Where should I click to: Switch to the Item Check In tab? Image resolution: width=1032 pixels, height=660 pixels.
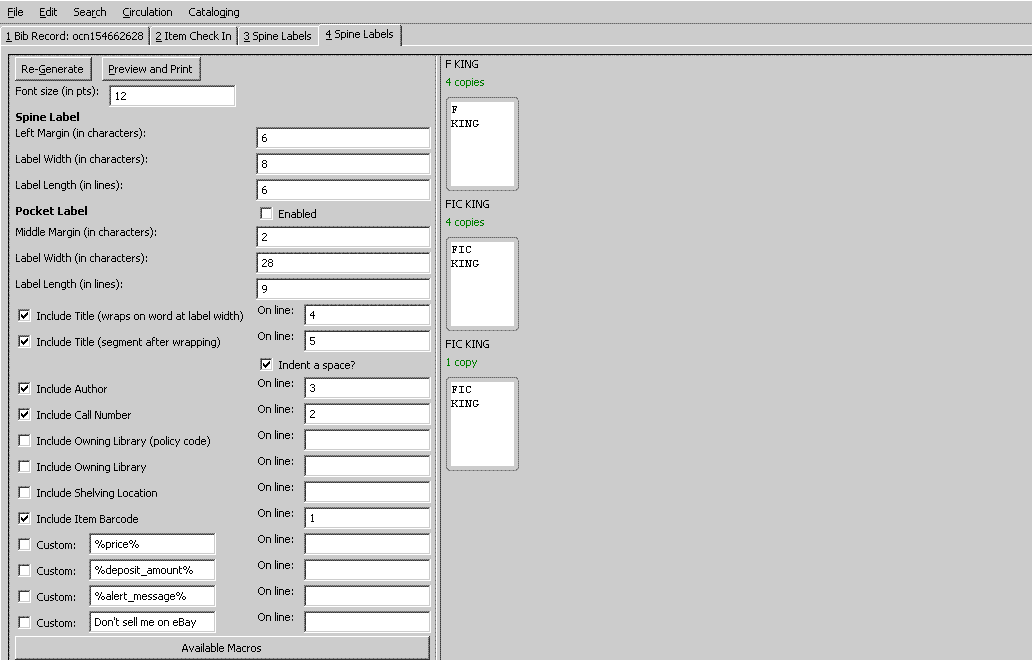(193, 36)
